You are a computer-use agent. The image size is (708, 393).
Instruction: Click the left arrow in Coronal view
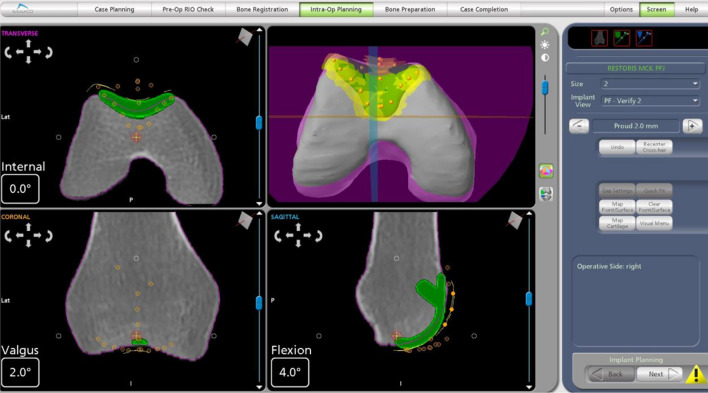(x=19, y=235)
